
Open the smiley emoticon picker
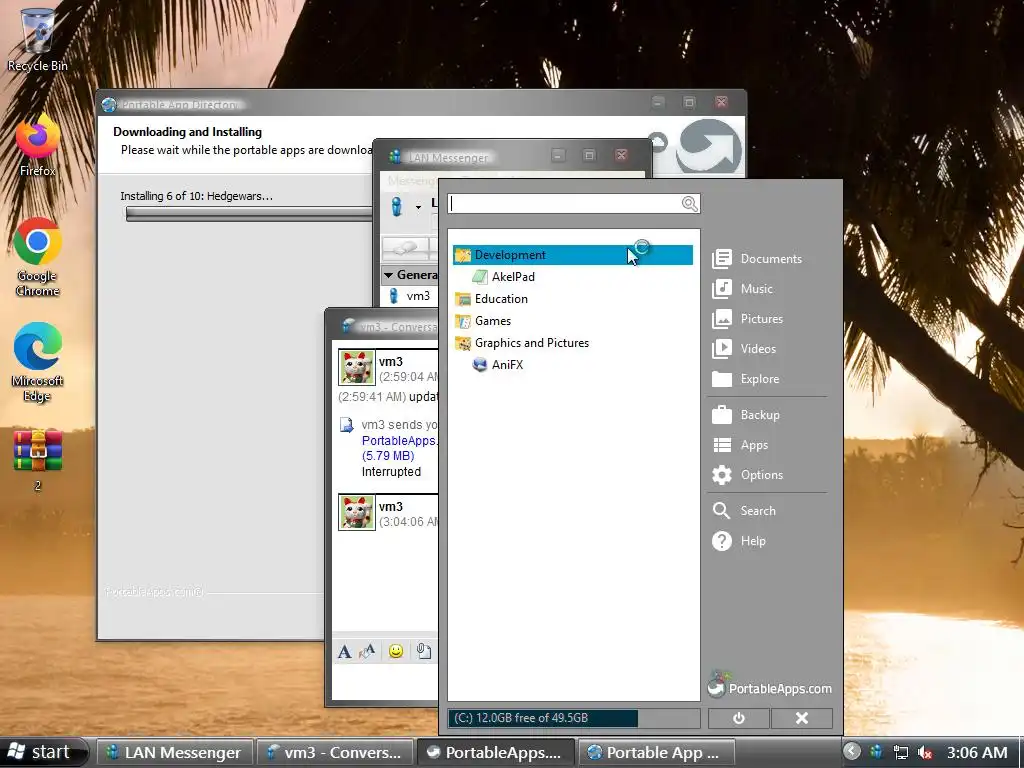[x=396, y=651]
